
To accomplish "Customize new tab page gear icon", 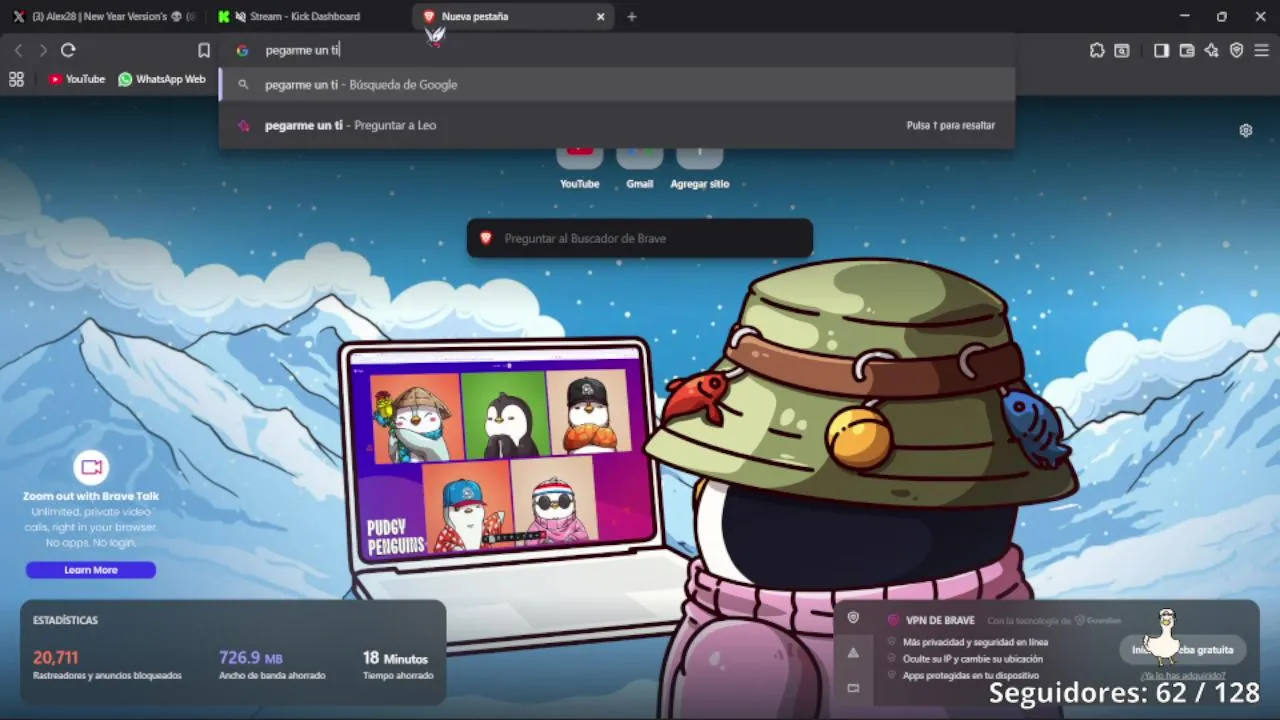I will (x=1246, y=131).
